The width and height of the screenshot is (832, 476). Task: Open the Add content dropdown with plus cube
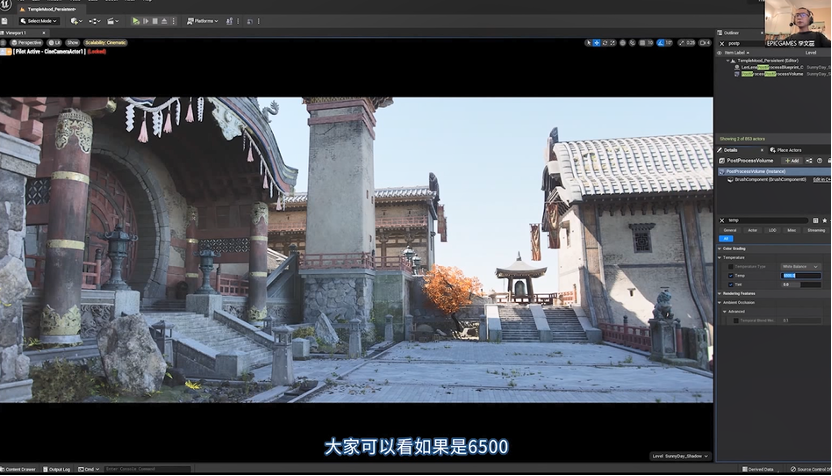click(76, 21)
